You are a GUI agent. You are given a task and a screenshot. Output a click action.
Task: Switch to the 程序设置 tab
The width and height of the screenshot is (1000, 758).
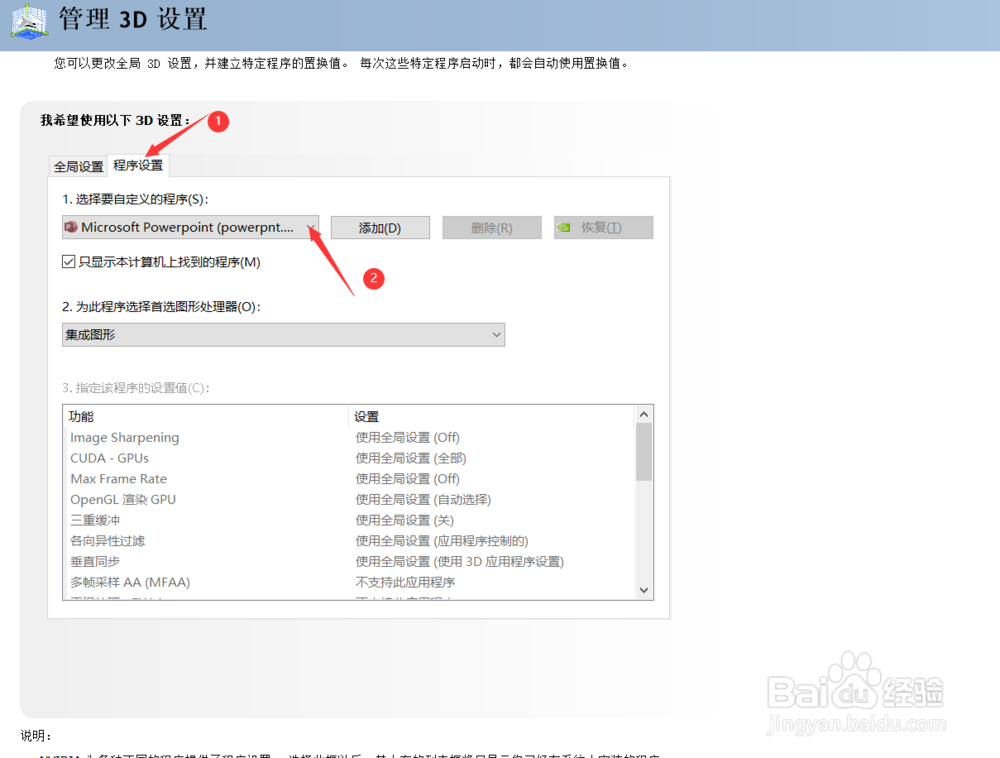click(x=138, y=165)
